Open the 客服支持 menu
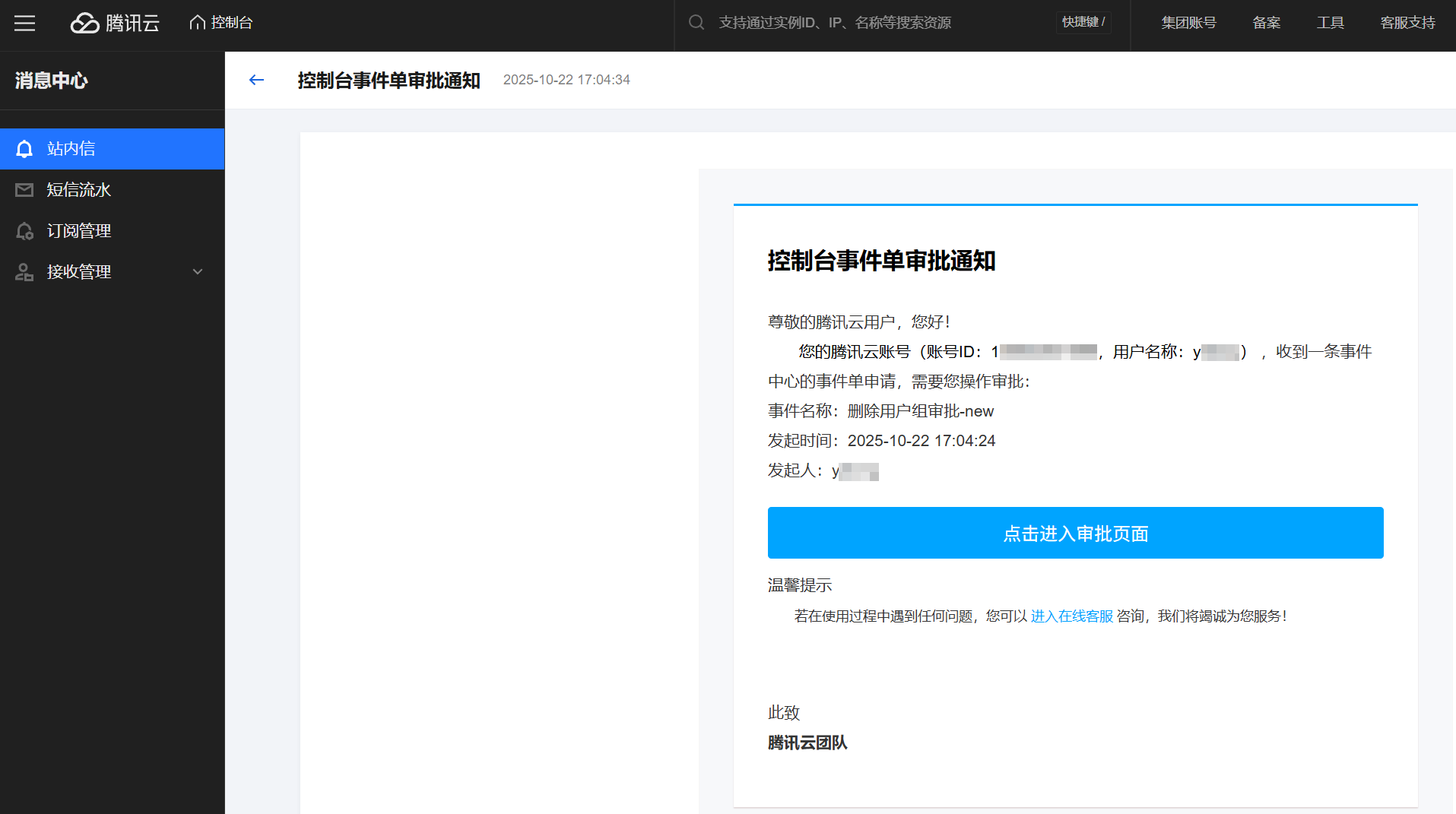The image size is (1456, 814). [x=1407, y=23]
